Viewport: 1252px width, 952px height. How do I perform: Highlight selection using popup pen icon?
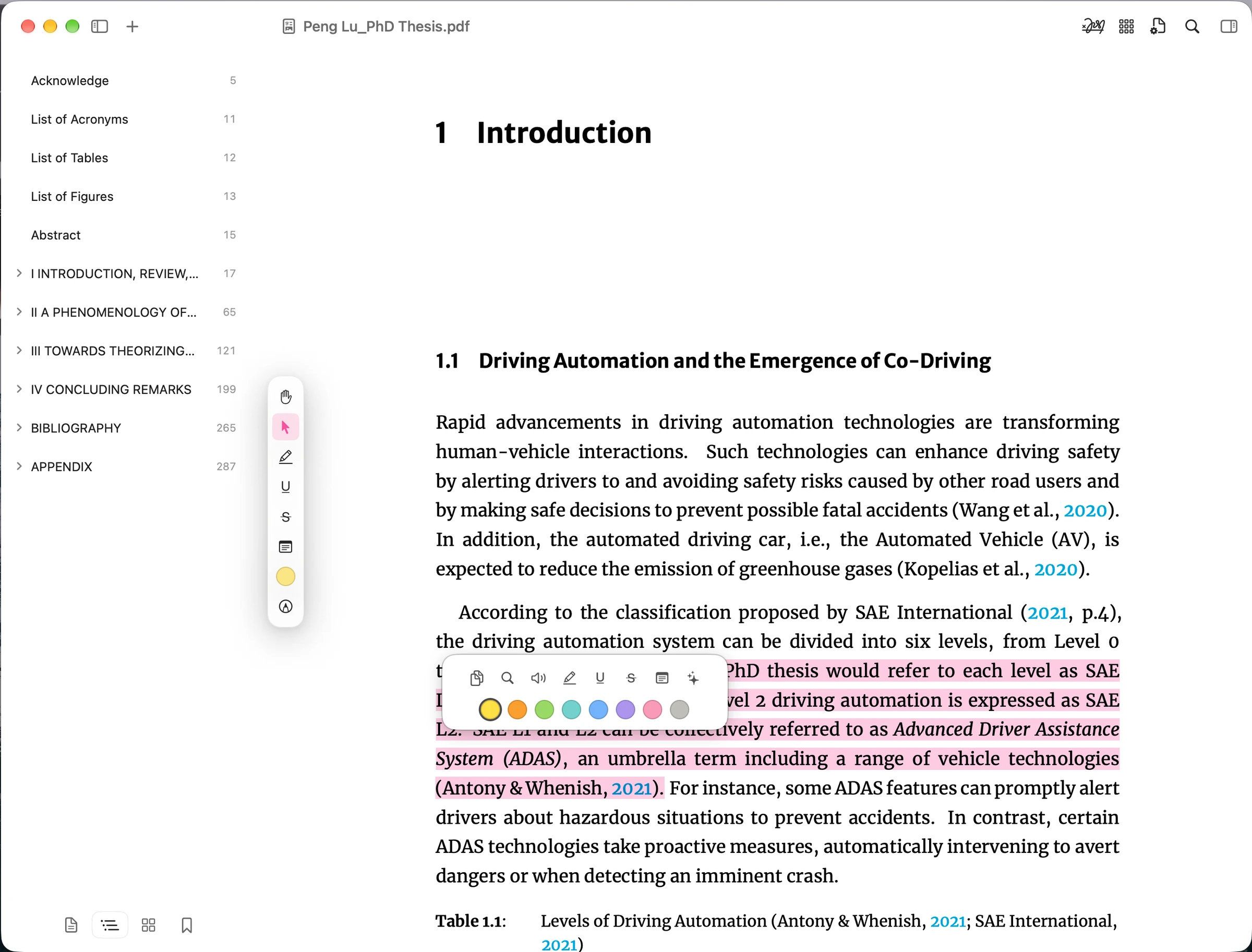(x=569, y=678)
